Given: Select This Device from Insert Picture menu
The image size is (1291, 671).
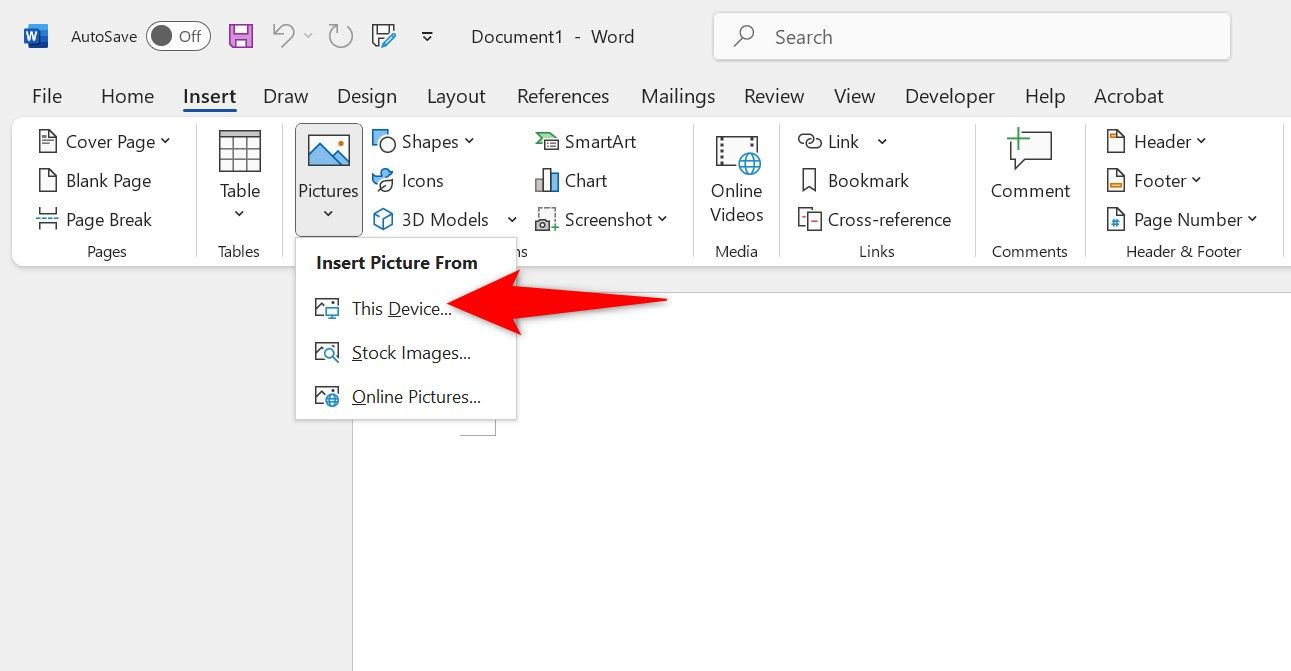Looking at the screenshot, I should [400, 308].
